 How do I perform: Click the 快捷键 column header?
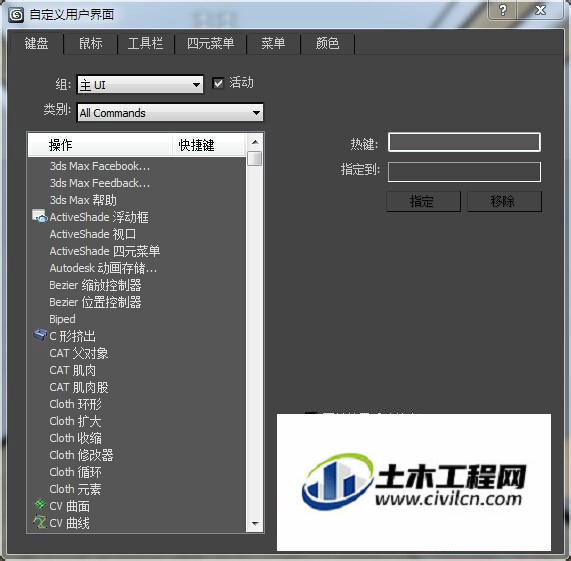click(209, 145)
